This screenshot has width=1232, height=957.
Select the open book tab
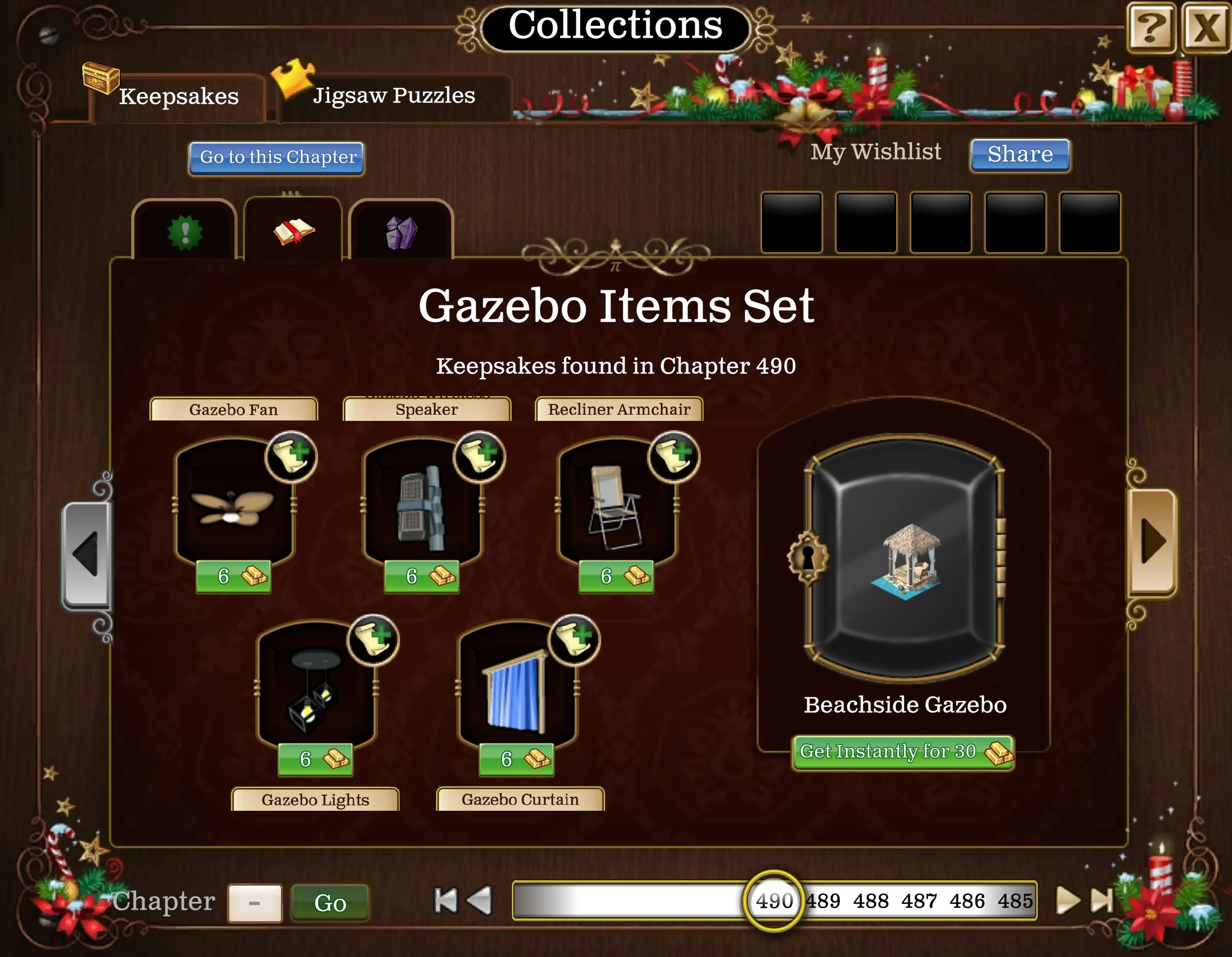pyautogui.click(x=293, y=229)
